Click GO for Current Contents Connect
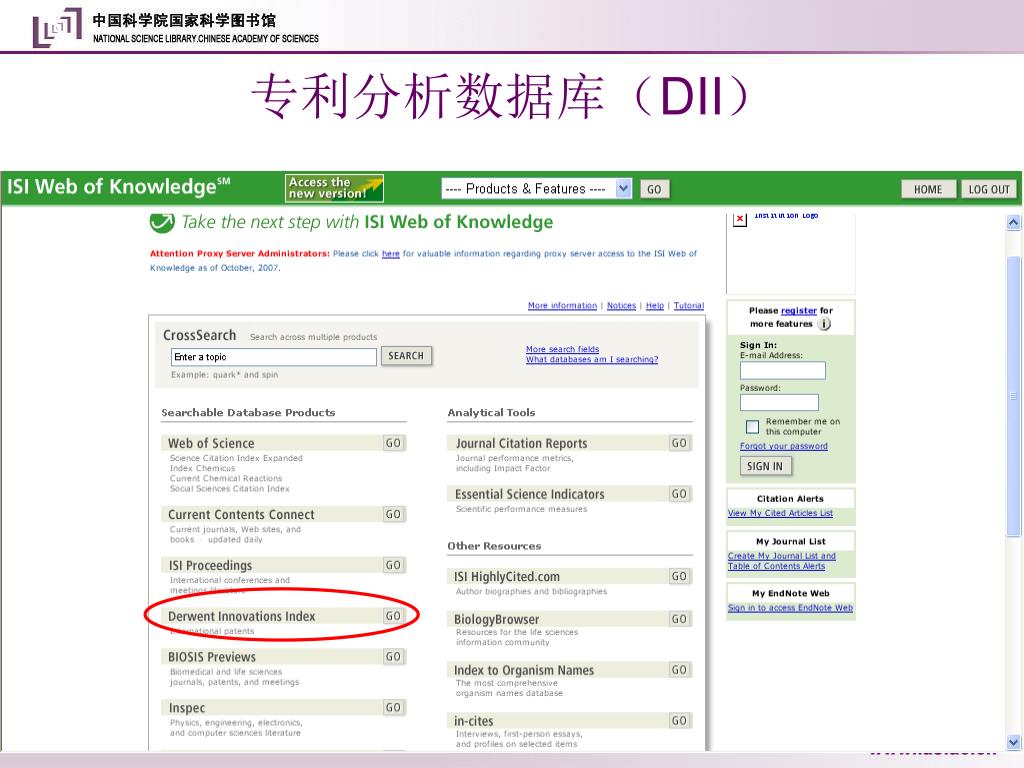Viewport: 1024px width, 768px height. [x=393, y=514]
